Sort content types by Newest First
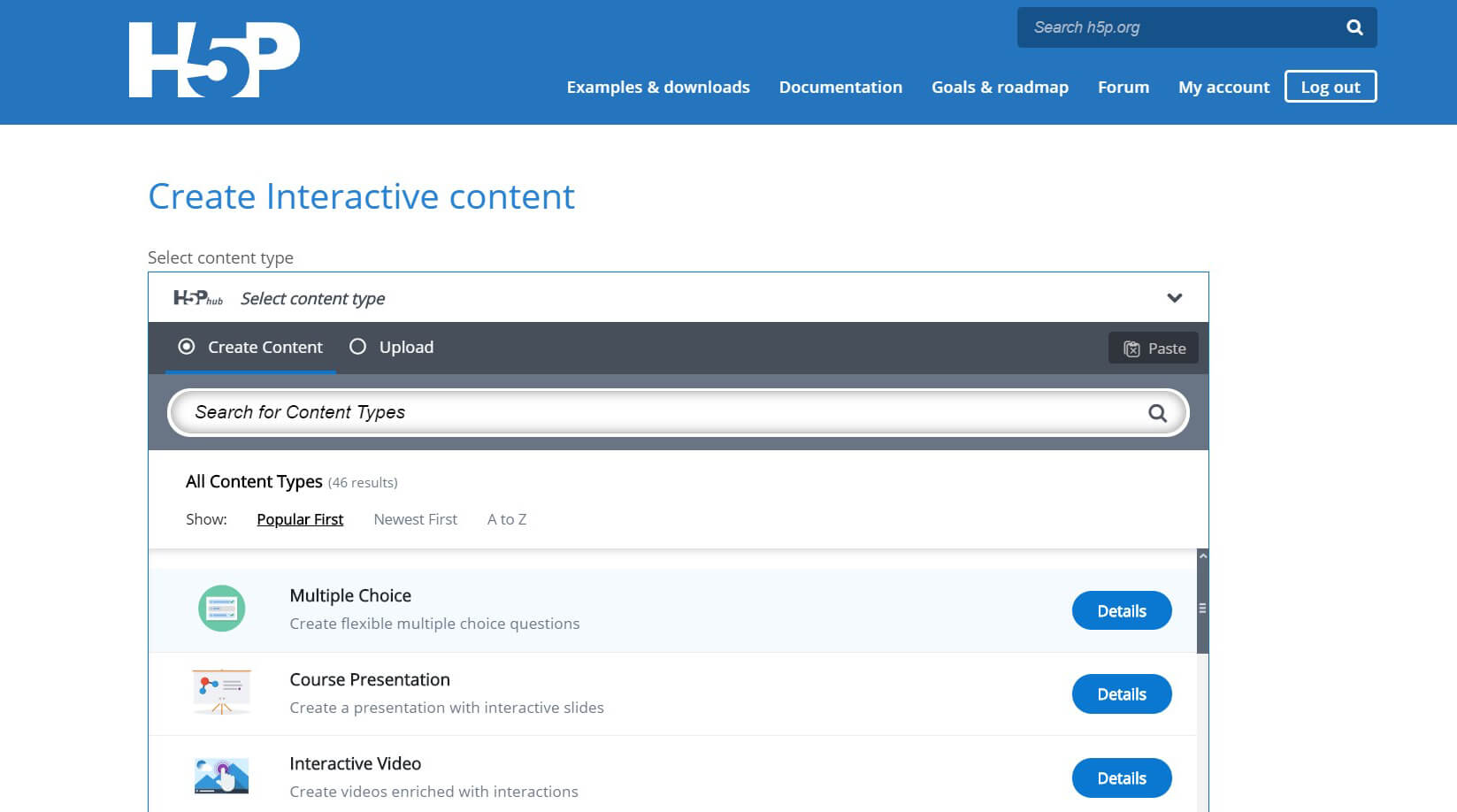 pyautogui.click(x=415, y=519)
